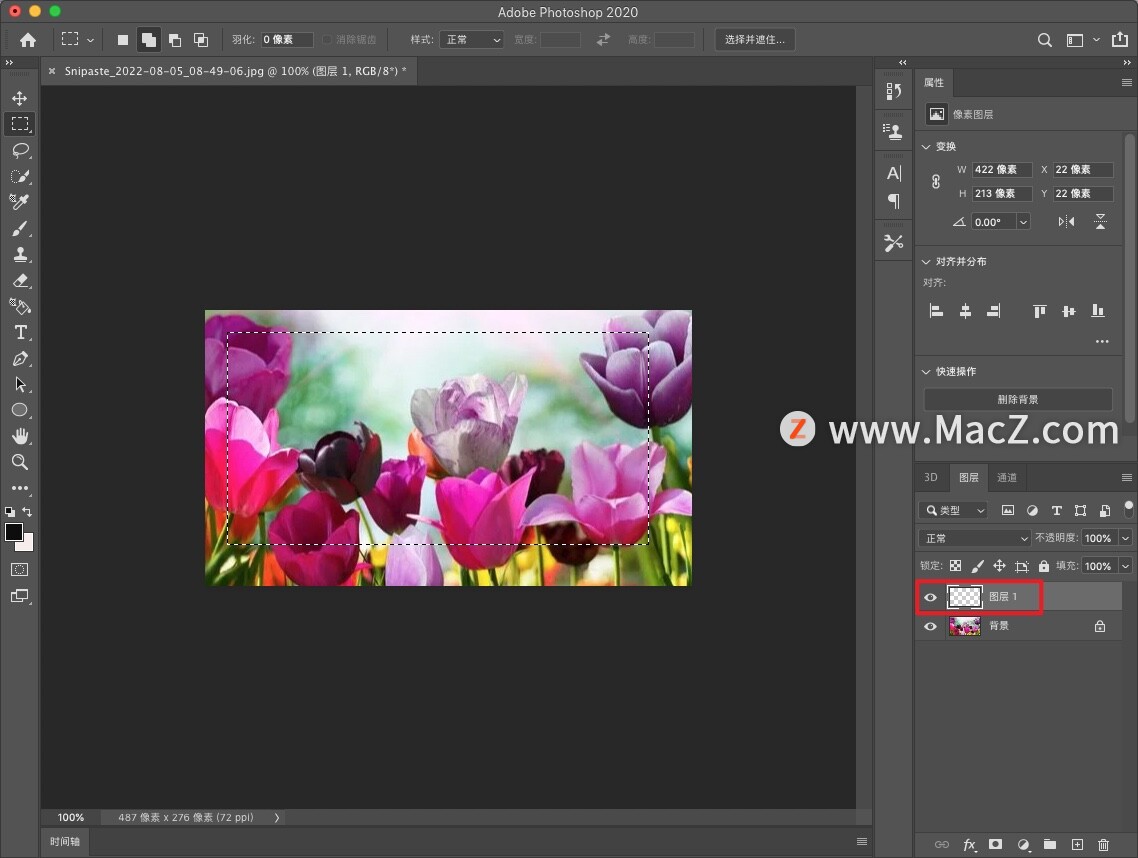This screenshot has height=858, width=1138.
Task: Click the foreground color black swatch
Action: (13, 531)
